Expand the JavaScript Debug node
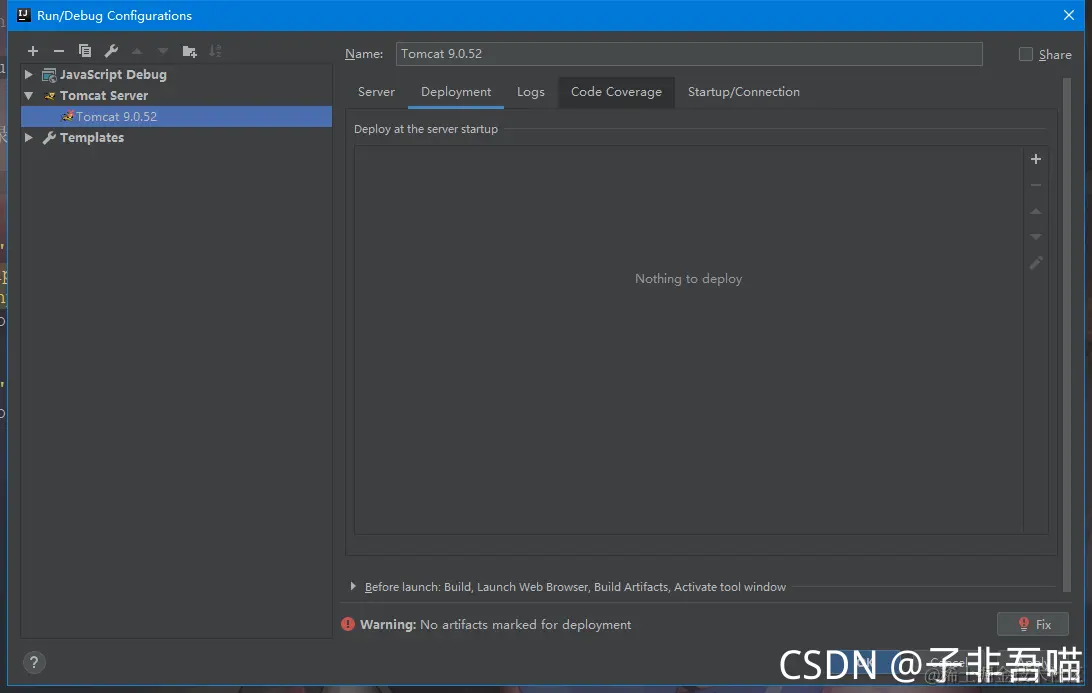Viewport: 1092px width, 693px height. (29, 75)
